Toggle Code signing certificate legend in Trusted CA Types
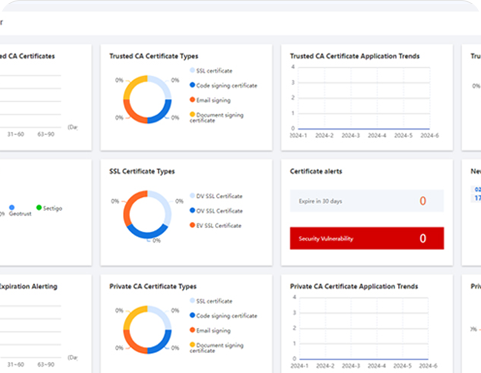The width and height of the screenshot is (481, 373). click(x=223, y=85)
